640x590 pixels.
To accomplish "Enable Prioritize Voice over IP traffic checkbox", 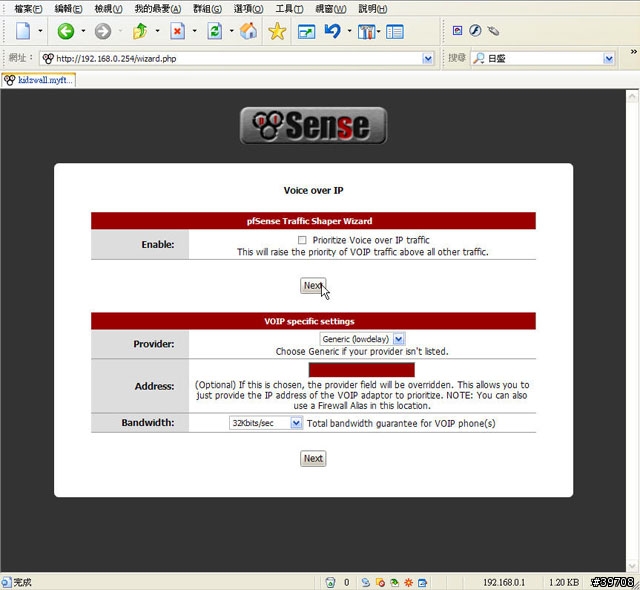I will (x=302, y=240).
